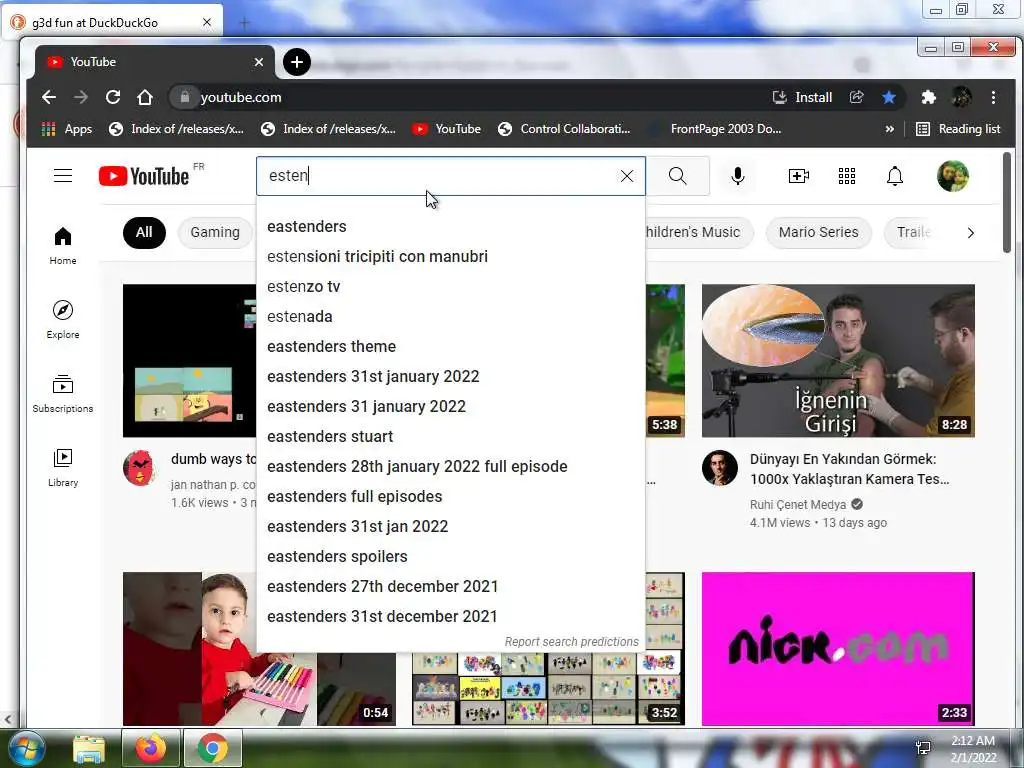Image resolution: width=1024 pixels, height=768 pixels.
Task: Open FrontPage 2003 Do... bookmark
Action: point(716,129)
